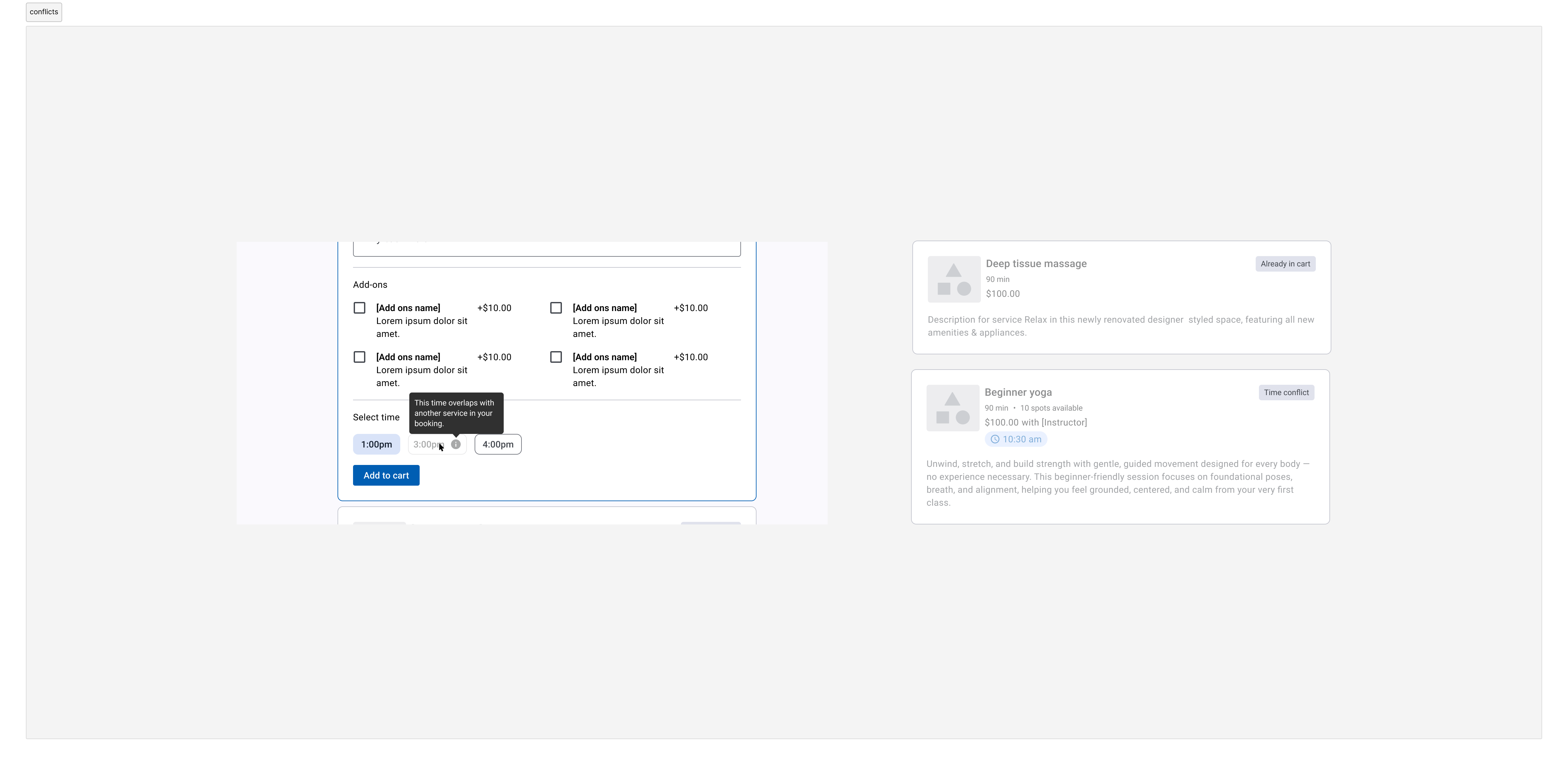Check the first add-on checkbox in top row
Viewport: 1568px width, 765px height.
point(360,308)
